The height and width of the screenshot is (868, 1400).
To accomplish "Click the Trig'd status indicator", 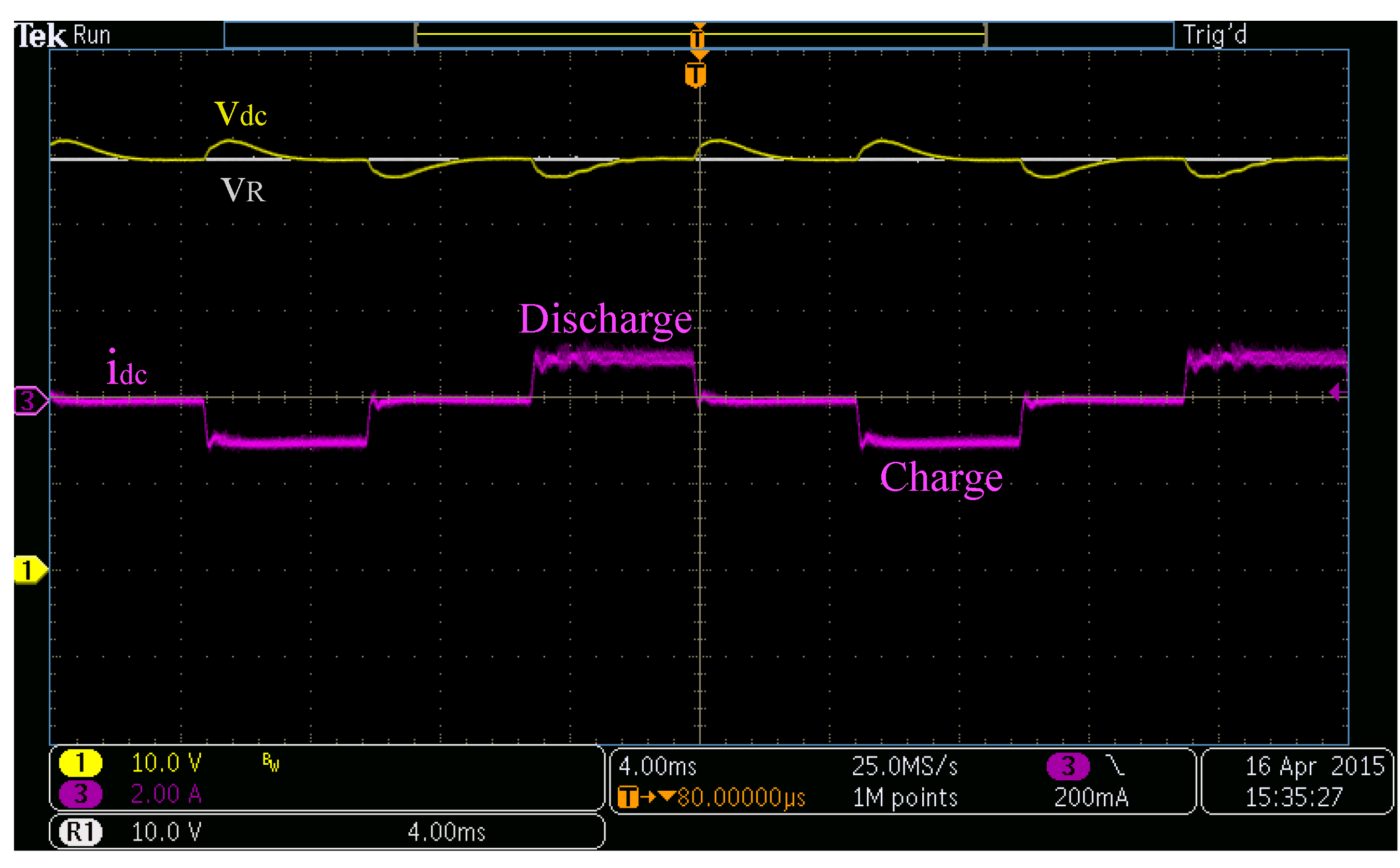I will click(1214, 34).
